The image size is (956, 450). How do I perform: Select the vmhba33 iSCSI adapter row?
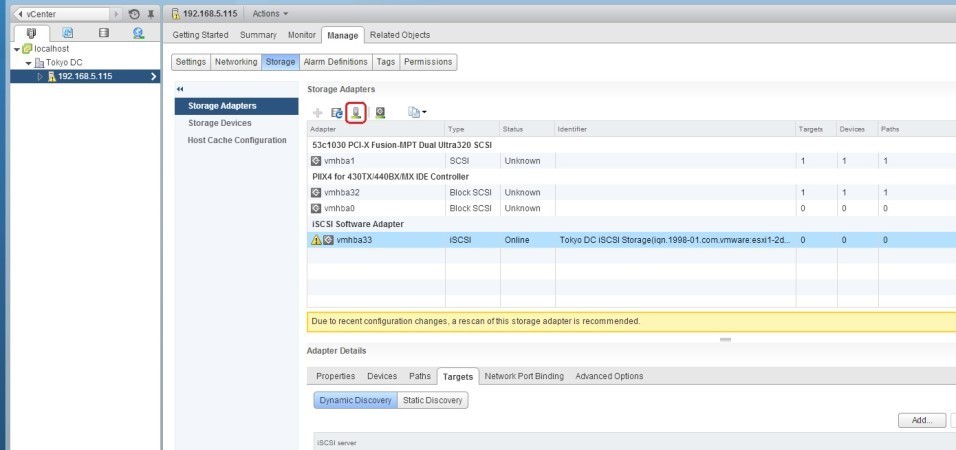[x=632, y=240]
